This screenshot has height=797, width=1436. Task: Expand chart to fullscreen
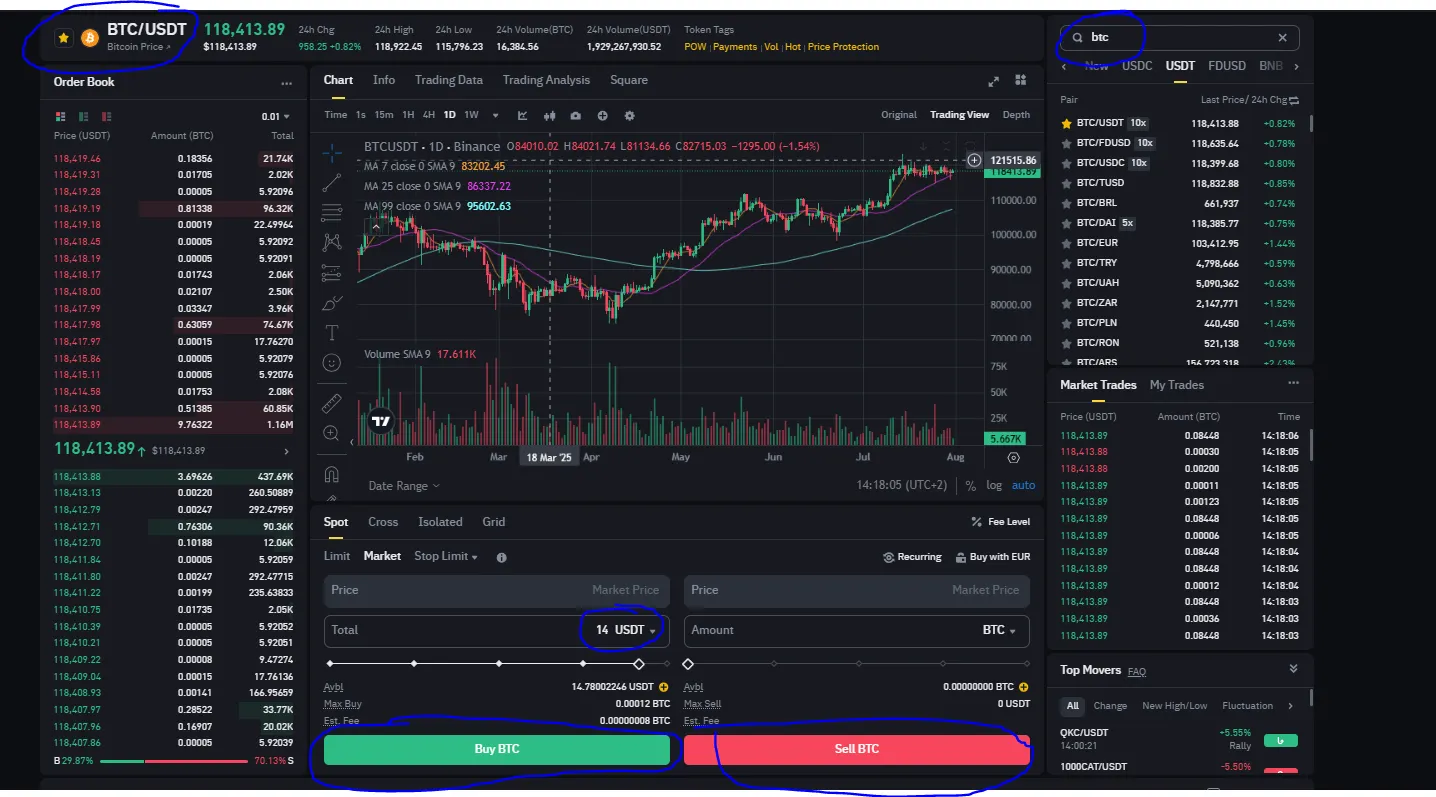click(993, 81)
